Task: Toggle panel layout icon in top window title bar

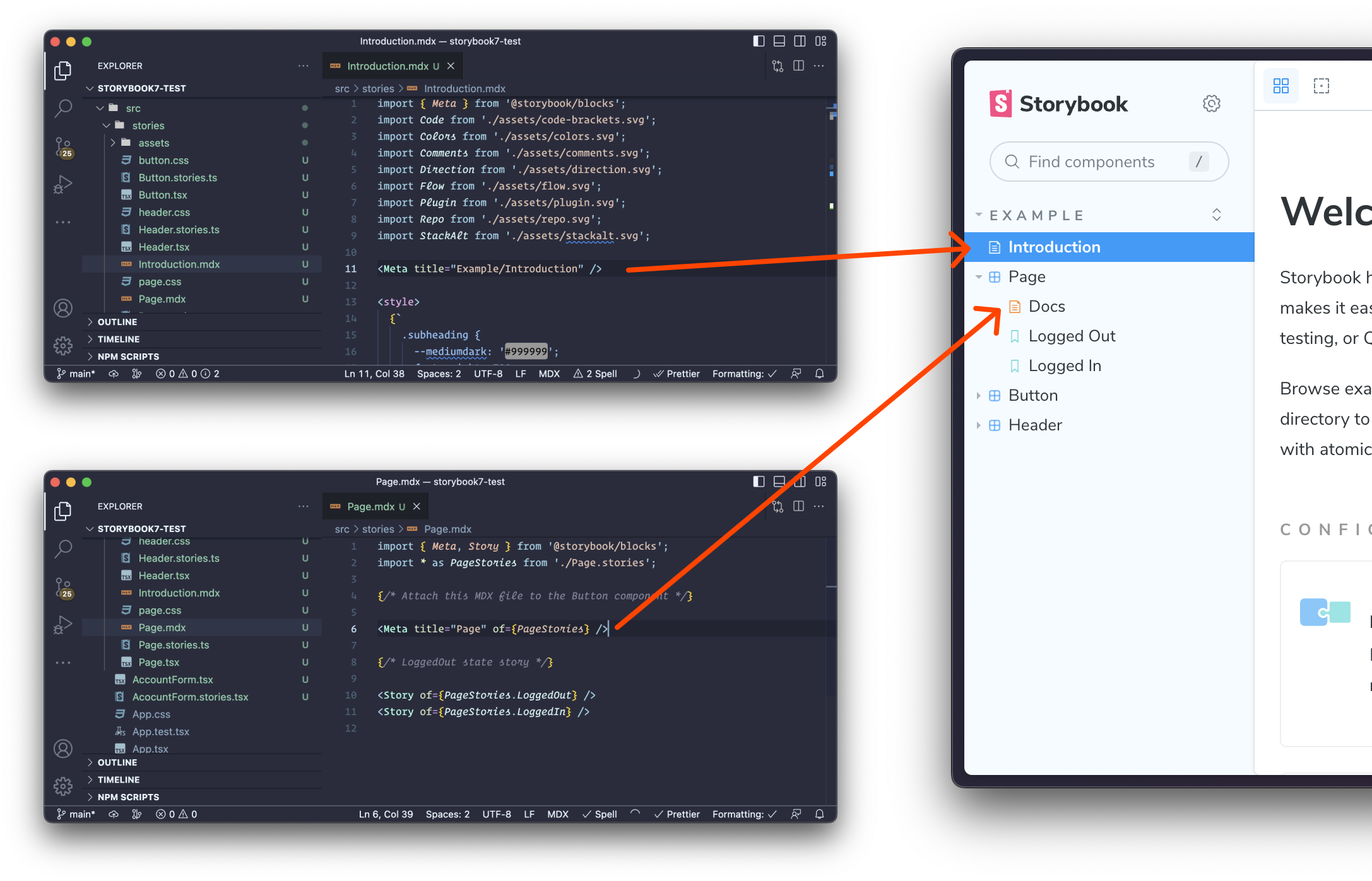Action: [779, 41]
